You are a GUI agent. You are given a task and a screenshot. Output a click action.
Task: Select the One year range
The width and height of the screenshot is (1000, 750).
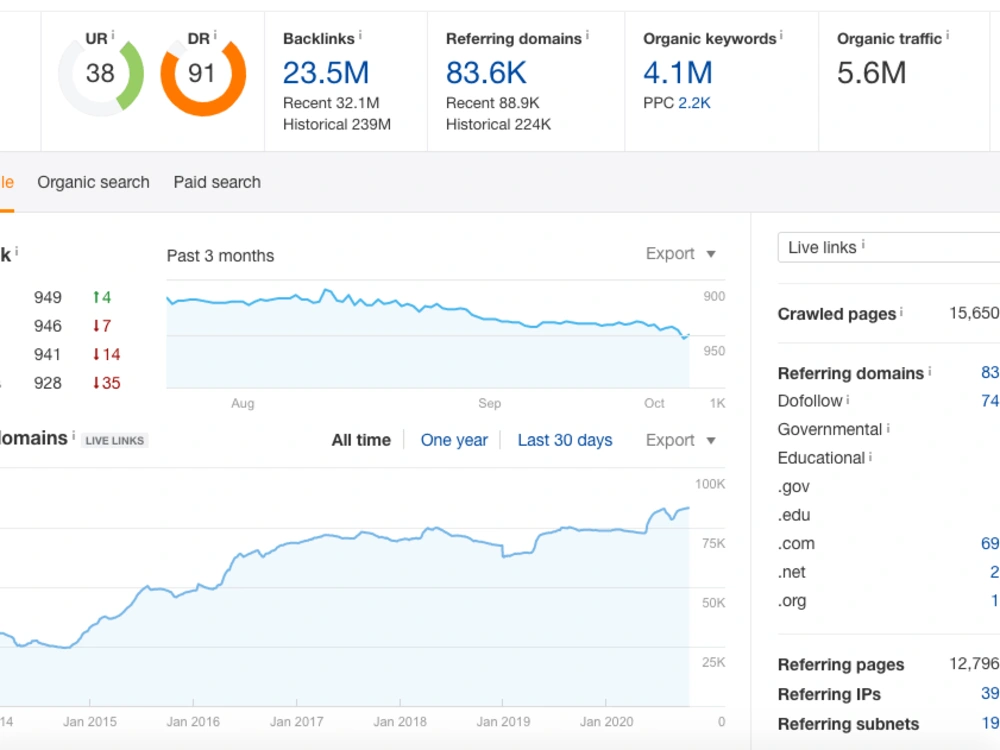click(454, 440)
